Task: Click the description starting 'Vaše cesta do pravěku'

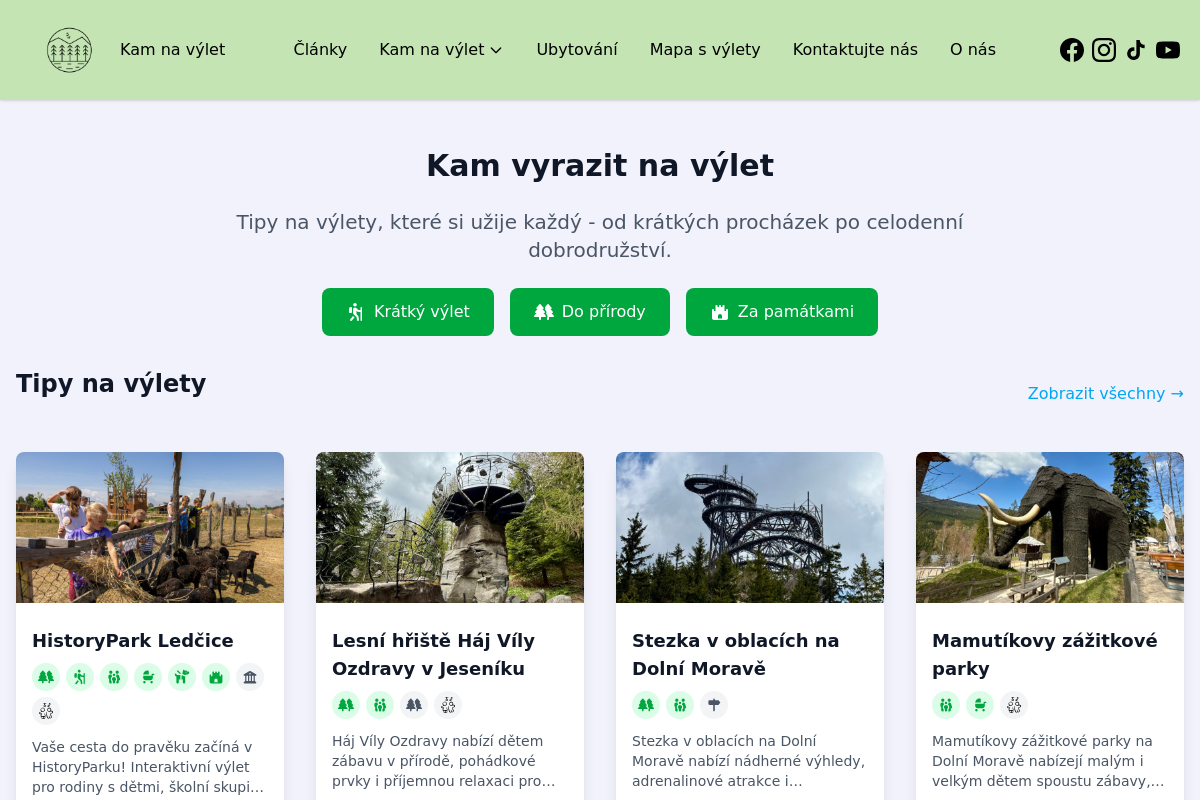Action: pos(150,767)
